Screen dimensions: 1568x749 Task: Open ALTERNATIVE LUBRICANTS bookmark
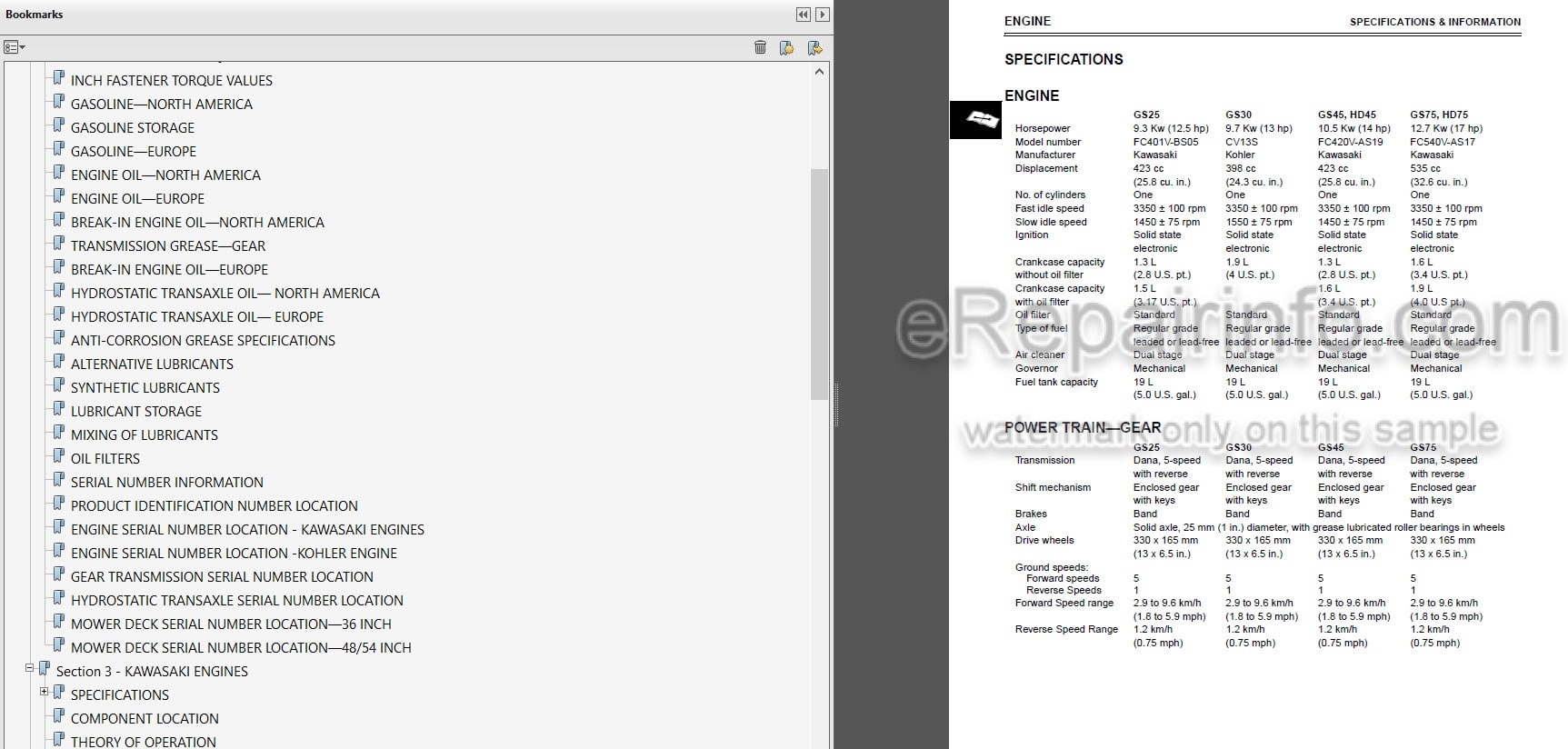[152, 365]
